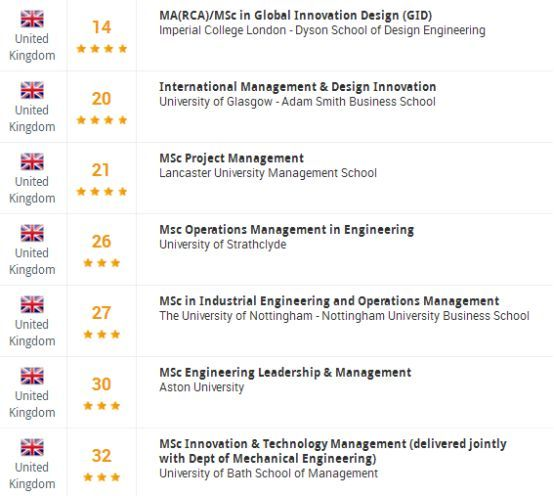Open MSc Project Management program

231,158
